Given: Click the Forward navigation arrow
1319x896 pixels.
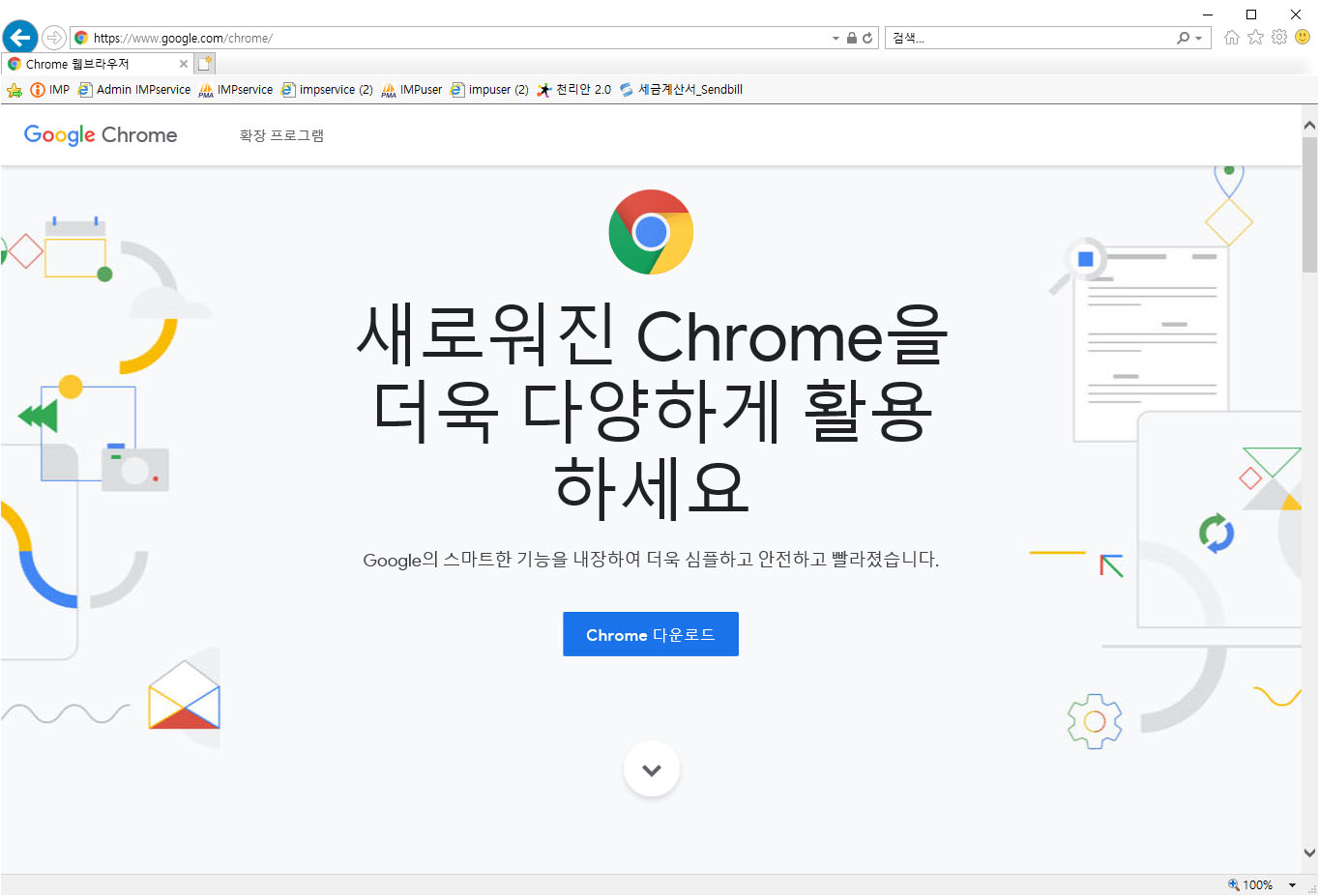Looking at the screenshot, I should point(54,38).
